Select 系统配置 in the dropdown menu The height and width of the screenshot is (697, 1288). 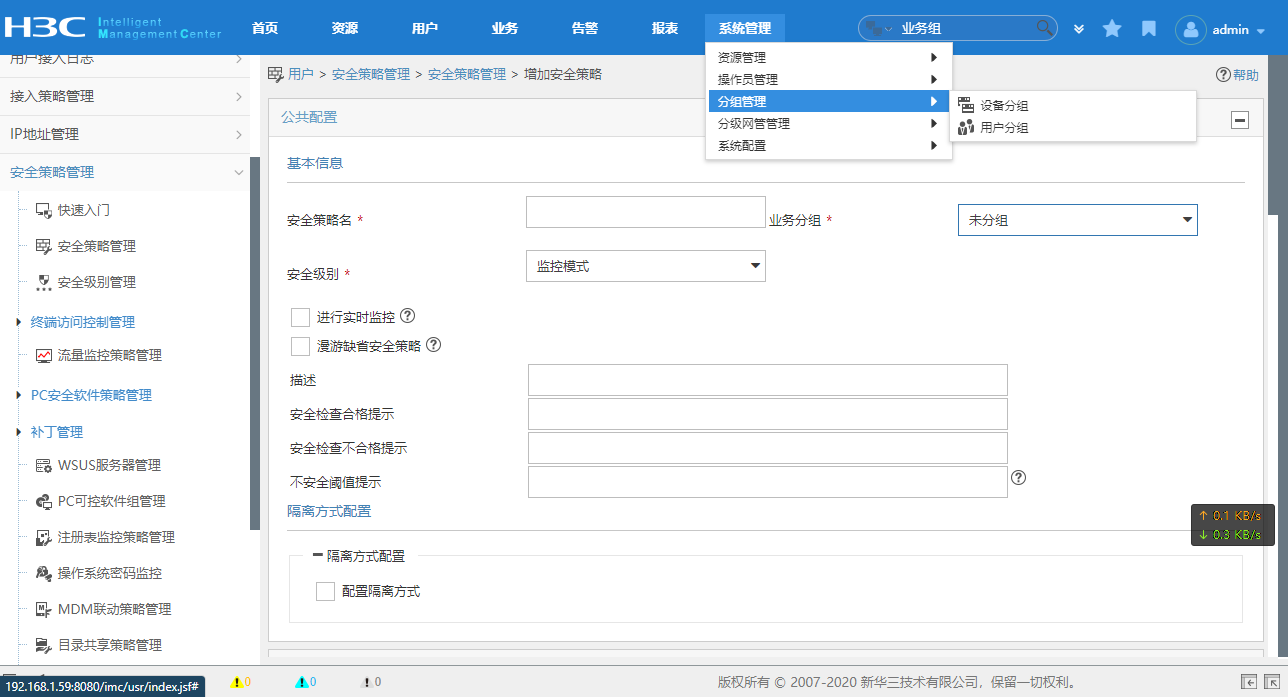(x=742, y=146)
